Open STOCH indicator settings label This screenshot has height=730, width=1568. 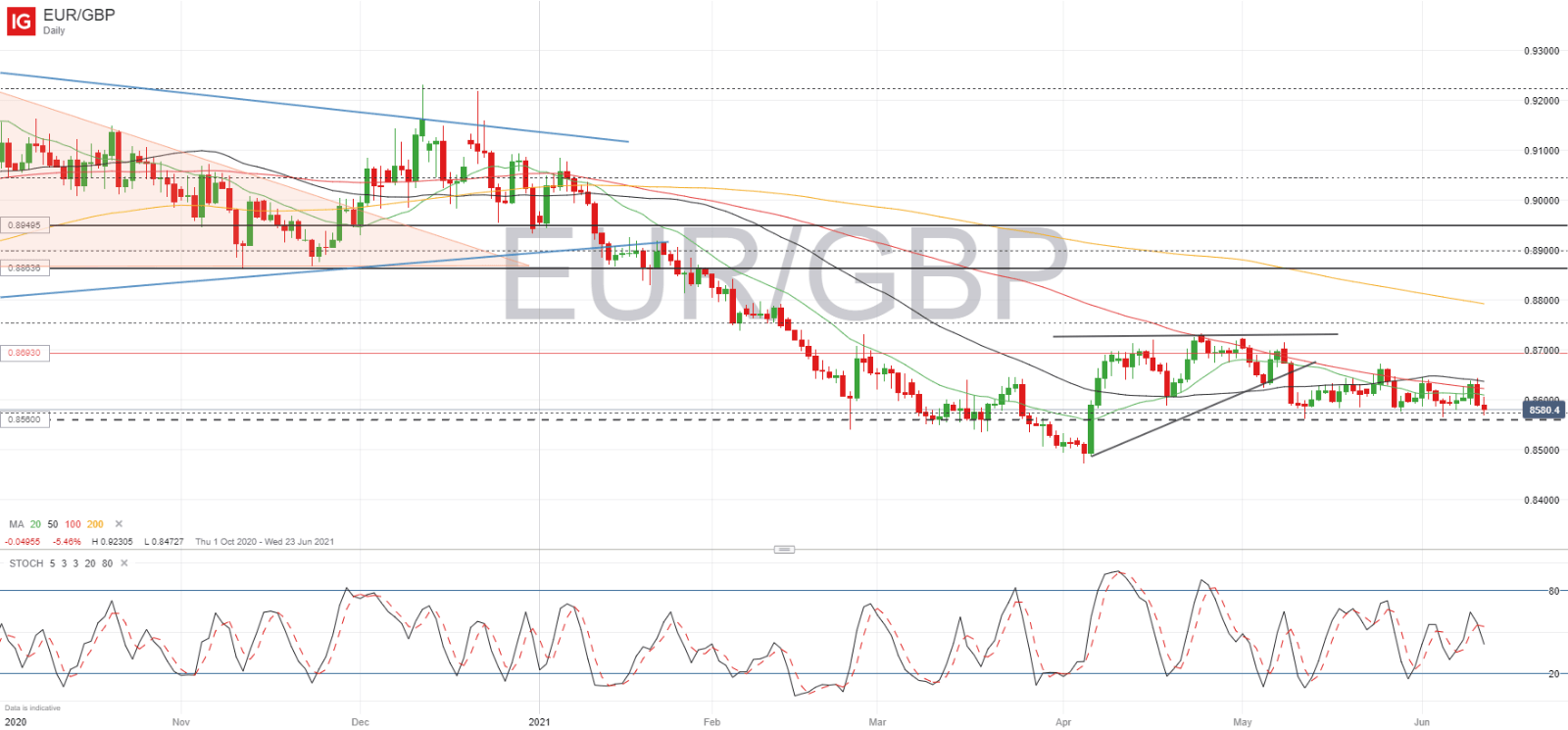(26, 563)
